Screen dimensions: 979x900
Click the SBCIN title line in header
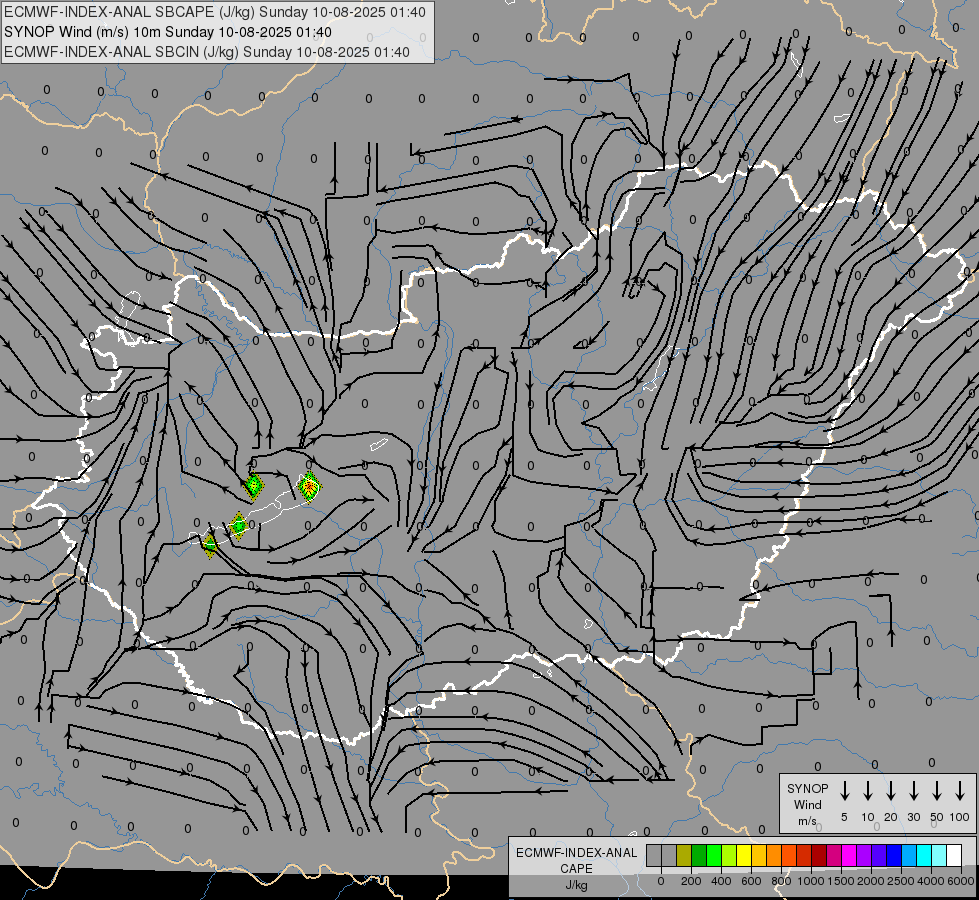tap(207, 52)
